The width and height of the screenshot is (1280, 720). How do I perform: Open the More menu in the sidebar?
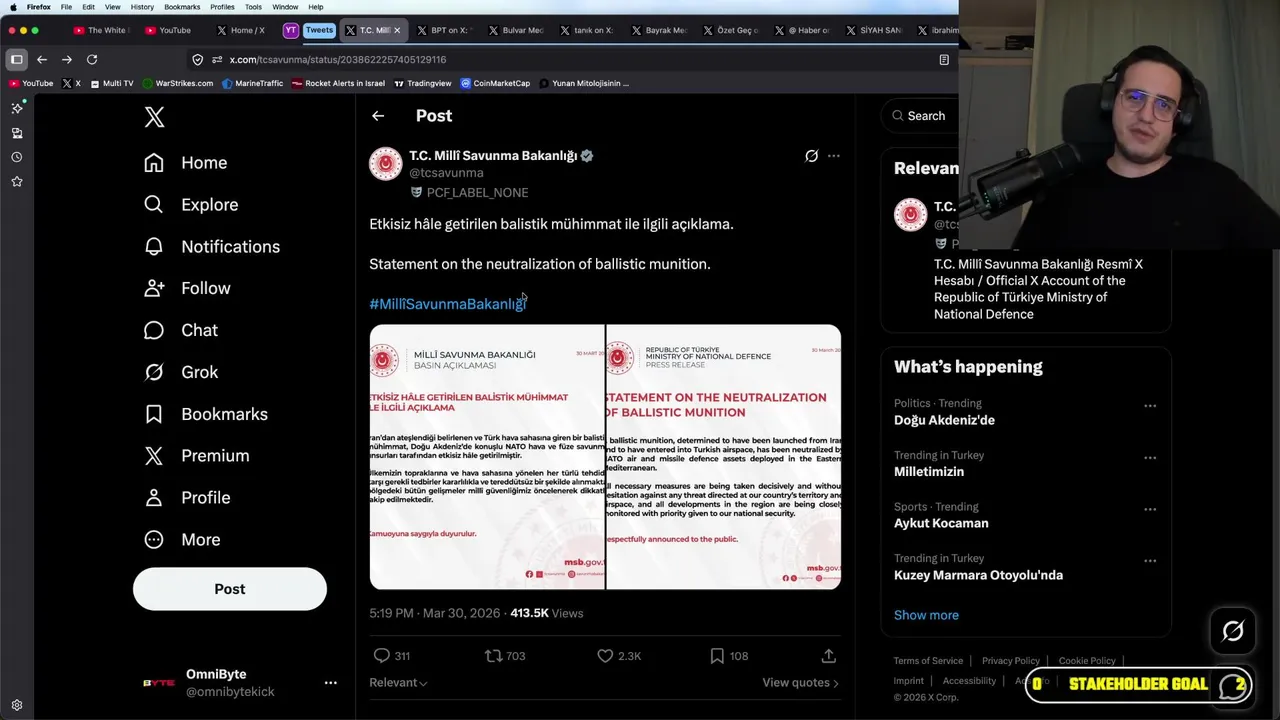tap(182, 540)
